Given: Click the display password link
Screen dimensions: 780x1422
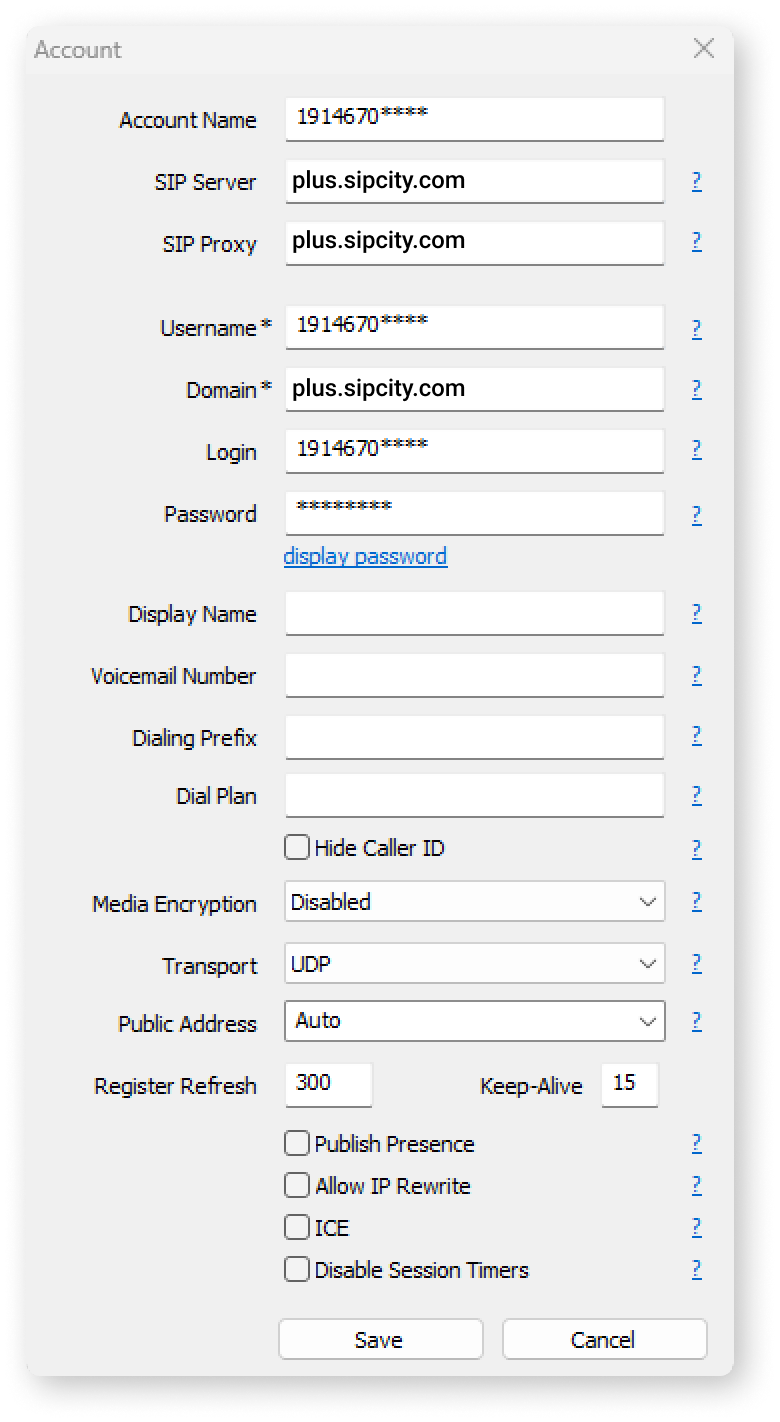Looking at the screenshot, I should click(x=365, y=556).
